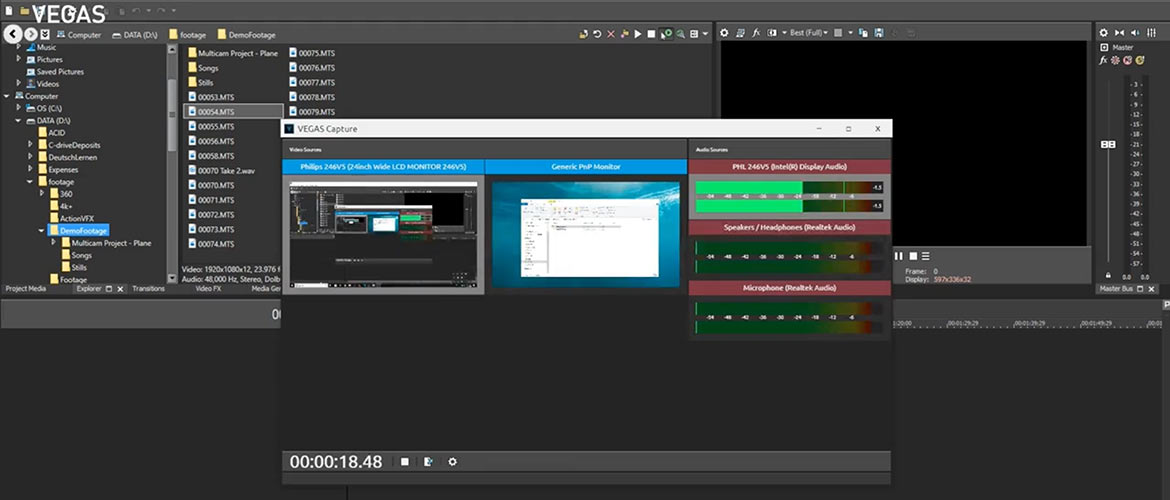1170x500 pixels.
Task: Adjust the Master volume fader
Action: click(x=1109, y=144)
